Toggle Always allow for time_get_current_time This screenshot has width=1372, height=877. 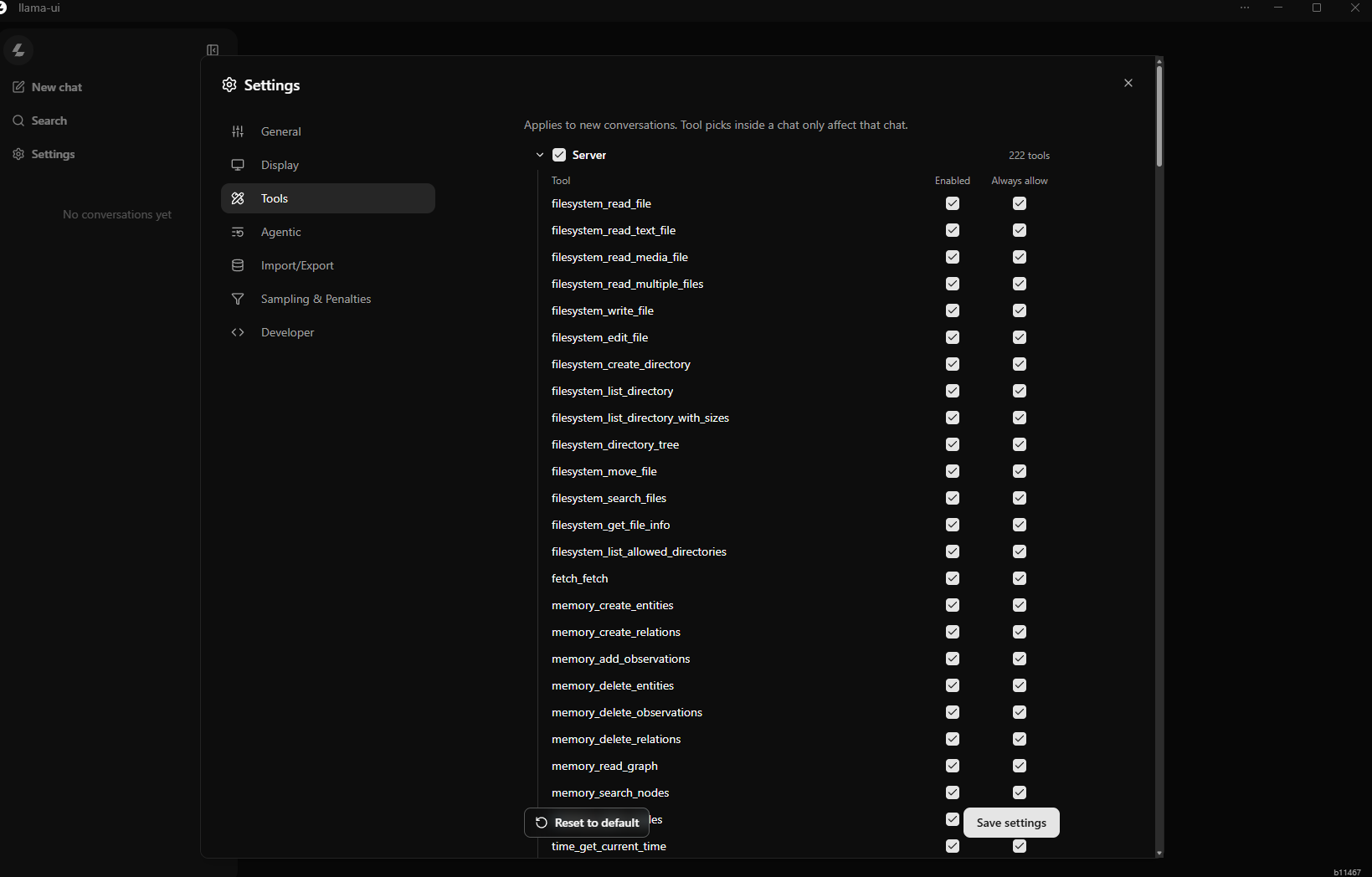(x=1020, y=846)
